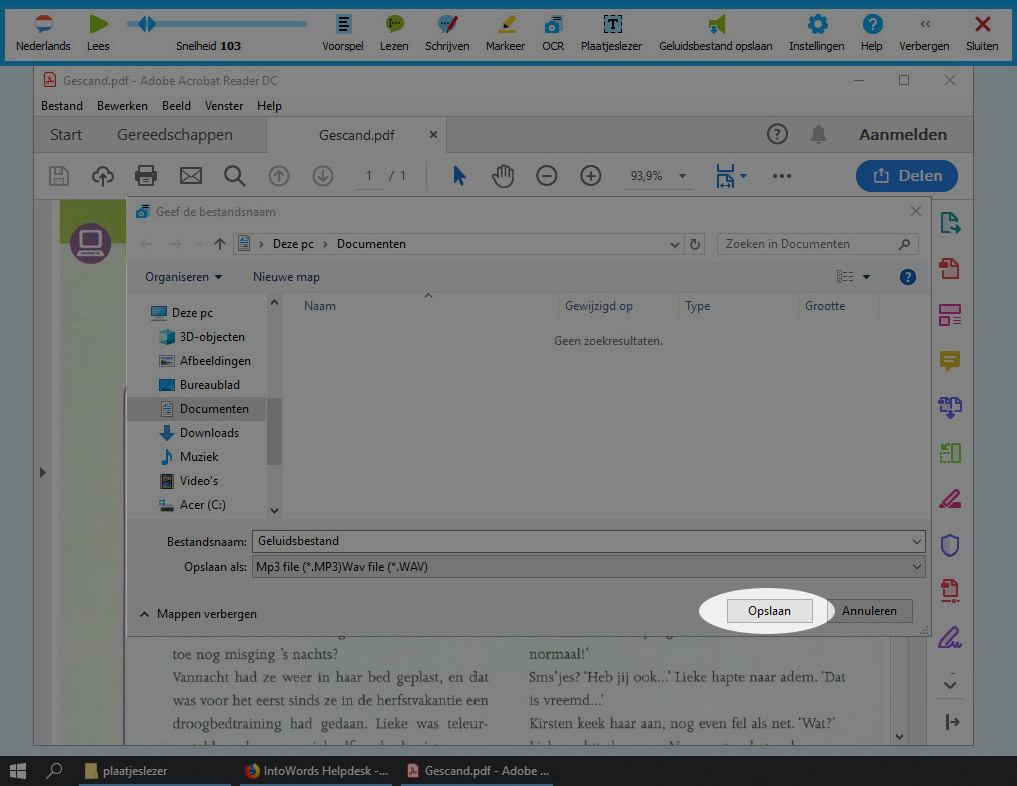Select the Downloads folder in sidebar
Viewport: 1017px width, 786px height.
coord(209,433)
